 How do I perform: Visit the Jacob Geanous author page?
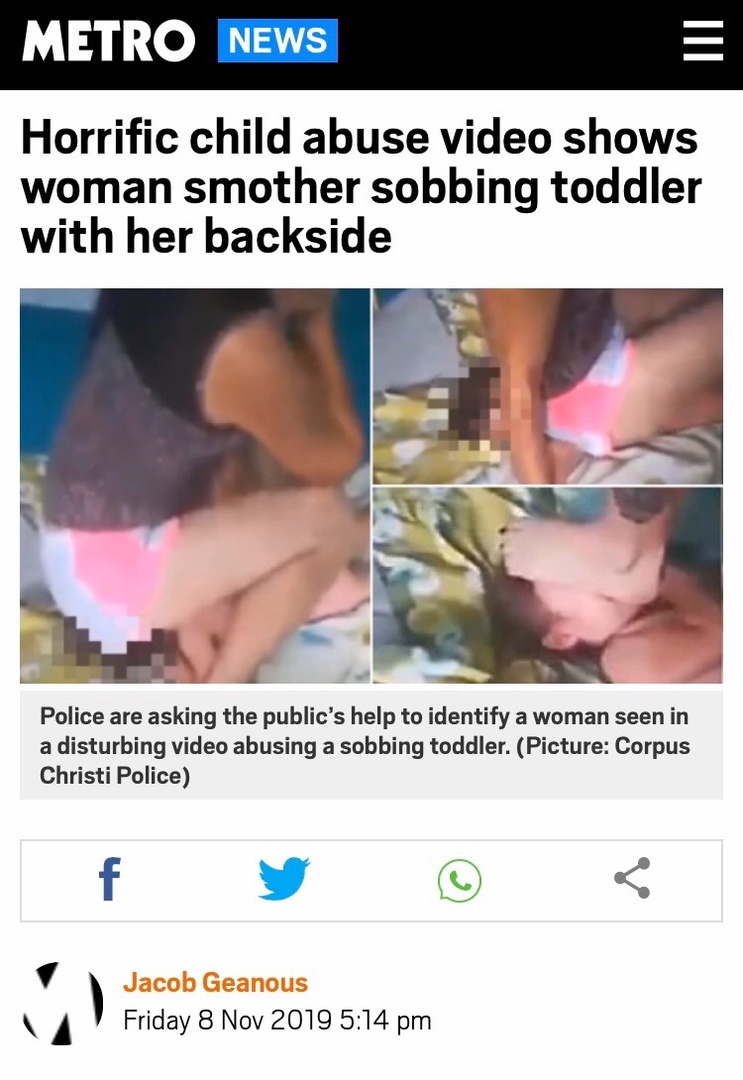click(216, 983)
